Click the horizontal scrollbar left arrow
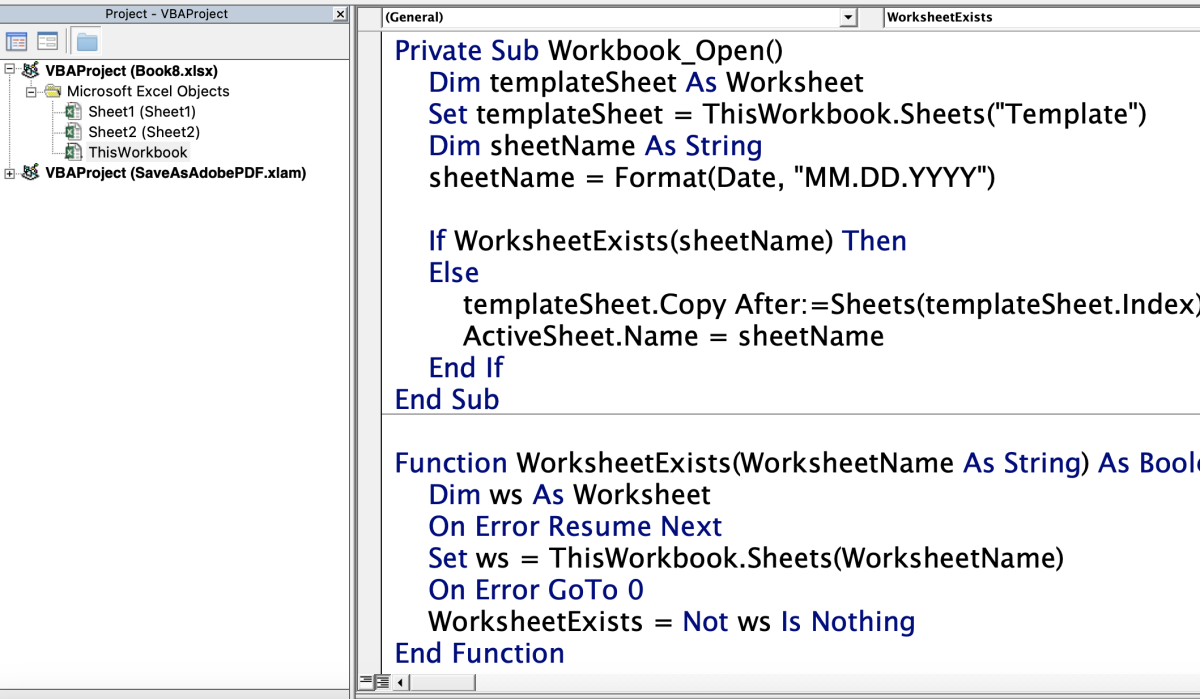The height and width of the screenshot is (699, 1200). [402, 683]
